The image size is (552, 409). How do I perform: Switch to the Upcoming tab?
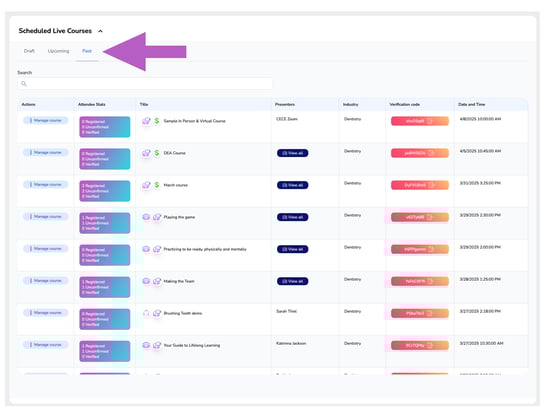[x=58, y=51]
